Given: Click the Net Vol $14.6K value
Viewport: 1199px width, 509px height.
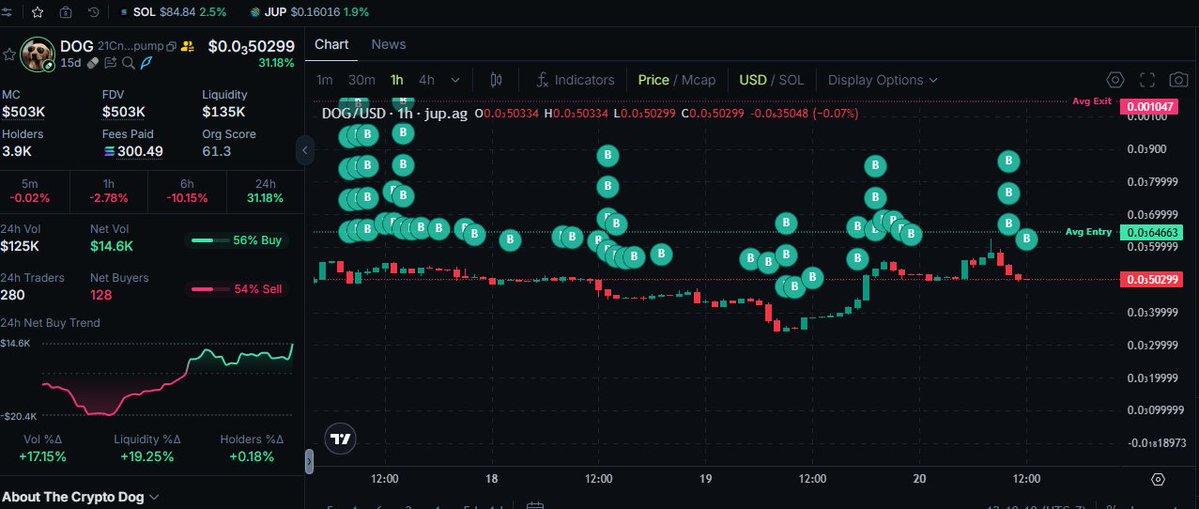Looking at the screenshot, I should click(x=112, y=246).
